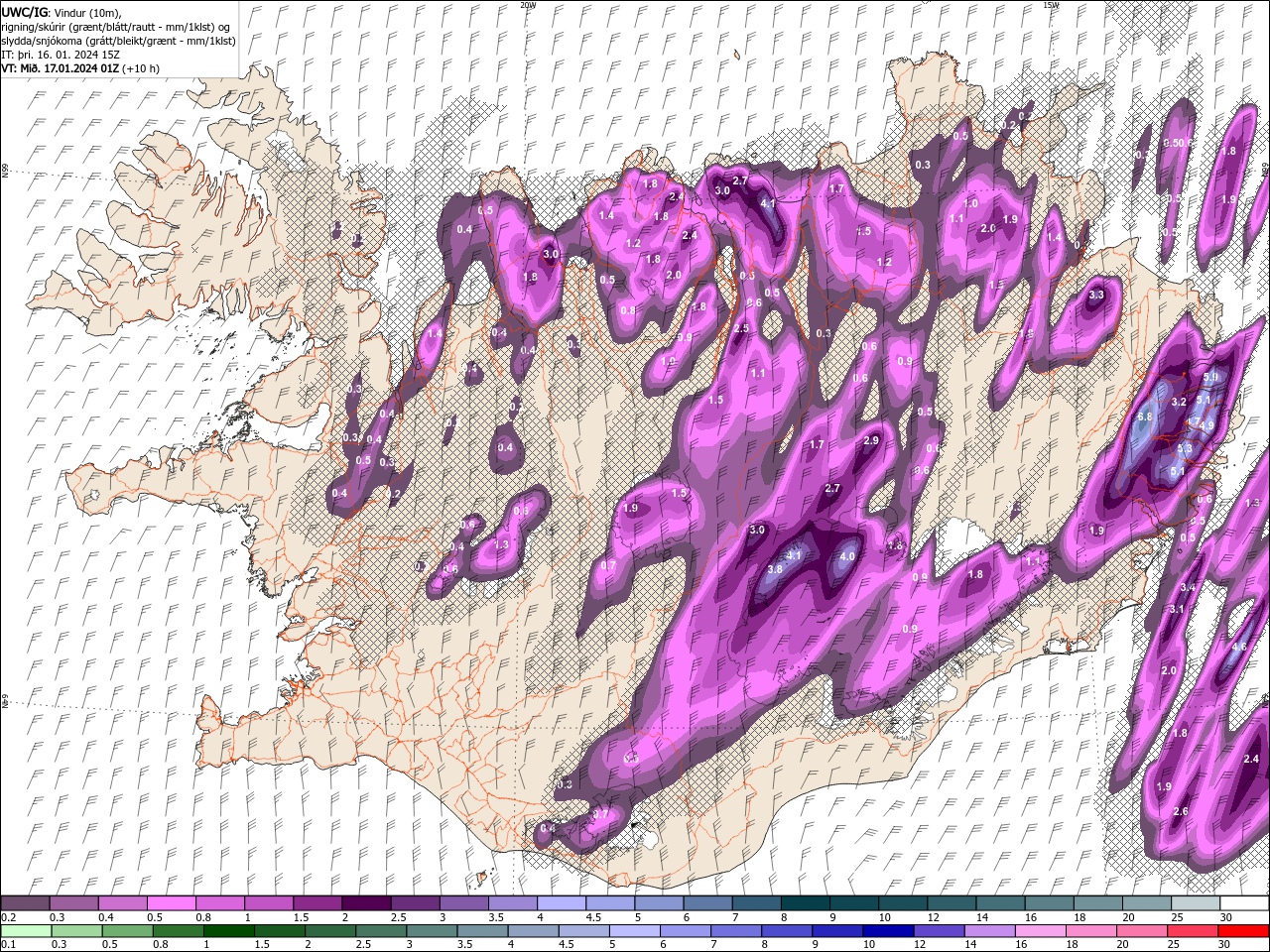Click the 'rigning/skúrir' legend description line
The width and height of the screenshot is (1270, 952).
(x=115, y=27)
